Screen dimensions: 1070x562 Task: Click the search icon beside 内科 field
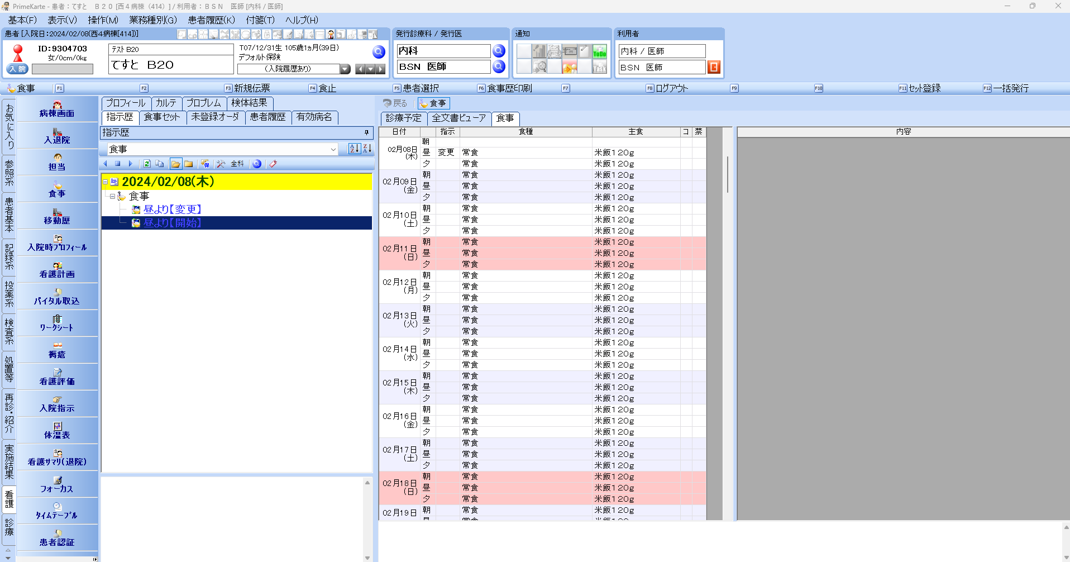pos(499,50)
